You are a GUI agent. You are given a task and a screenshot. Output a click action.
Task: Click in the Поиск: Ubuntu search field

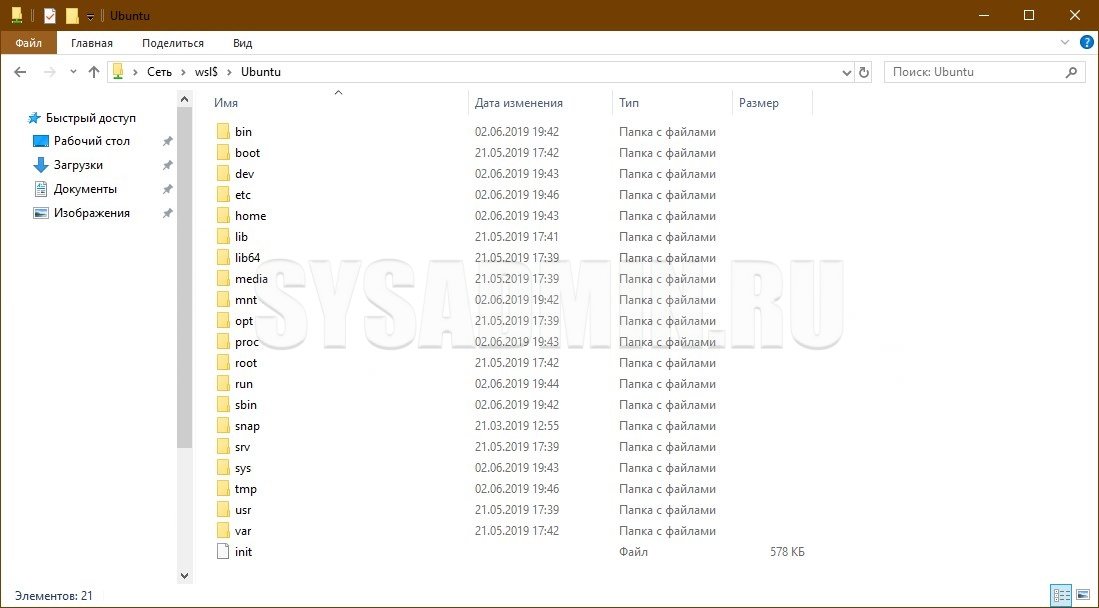click(x=985, y=72)
